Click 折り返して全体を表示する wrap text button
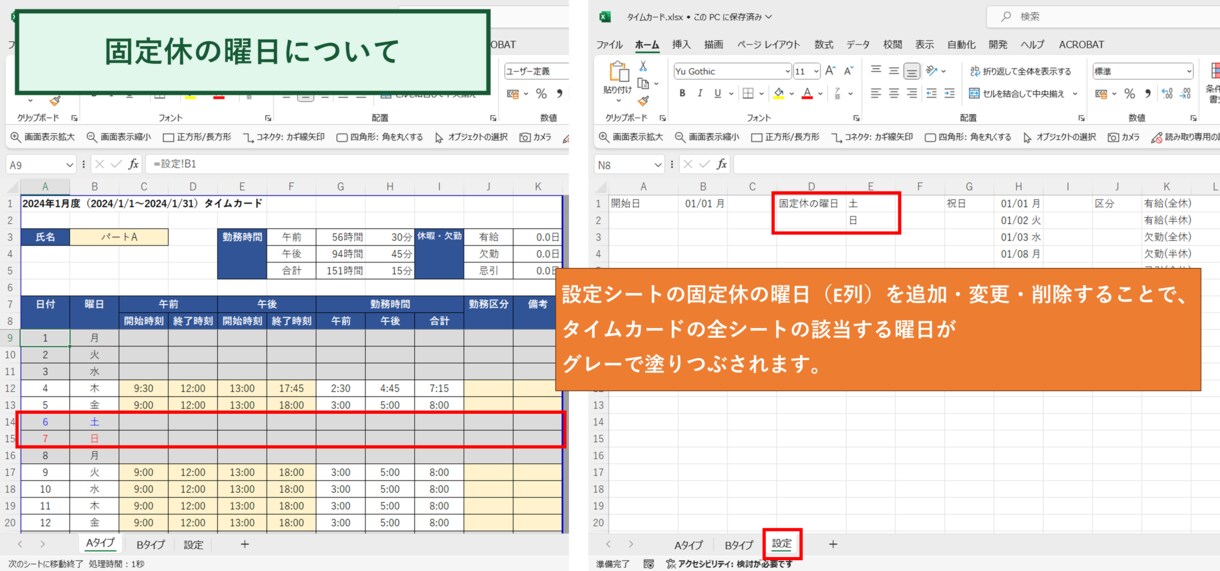The image size is (1220, 571). (1020, 71)
